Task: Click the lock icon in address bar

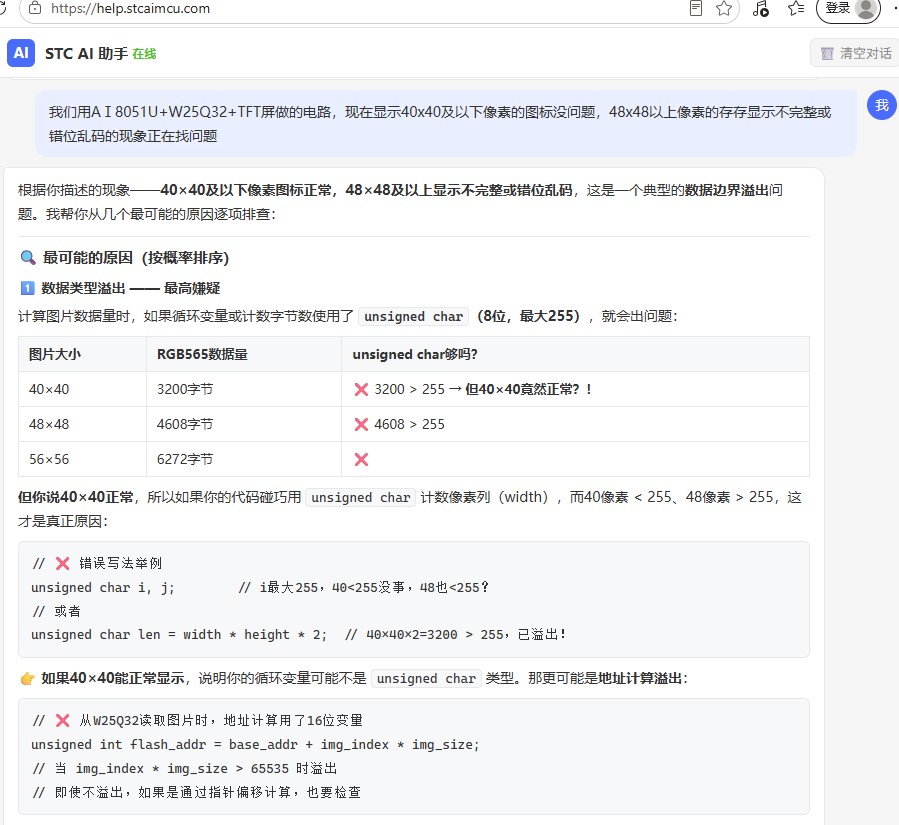Action: click(x=35, y=8)
